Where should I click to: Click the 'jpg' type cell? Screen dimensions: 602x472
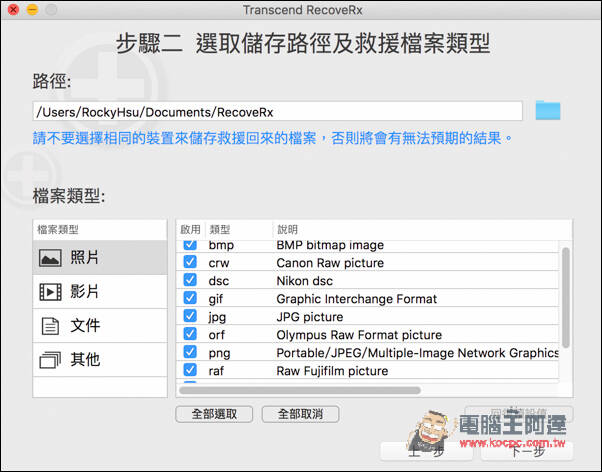(x=217, y=317)
